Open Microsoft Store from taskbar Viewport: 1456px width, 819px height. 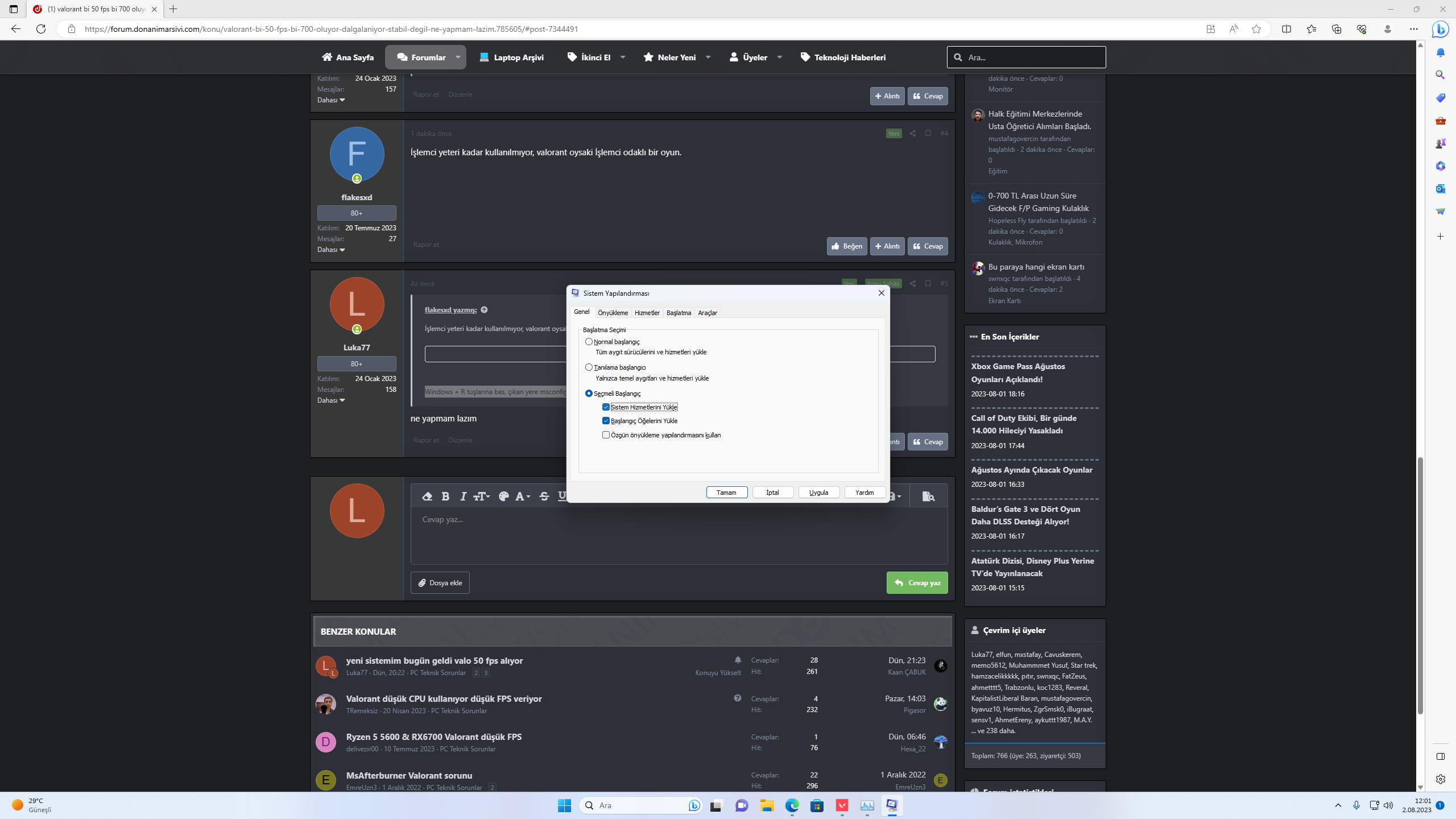[x=817, y=805]
